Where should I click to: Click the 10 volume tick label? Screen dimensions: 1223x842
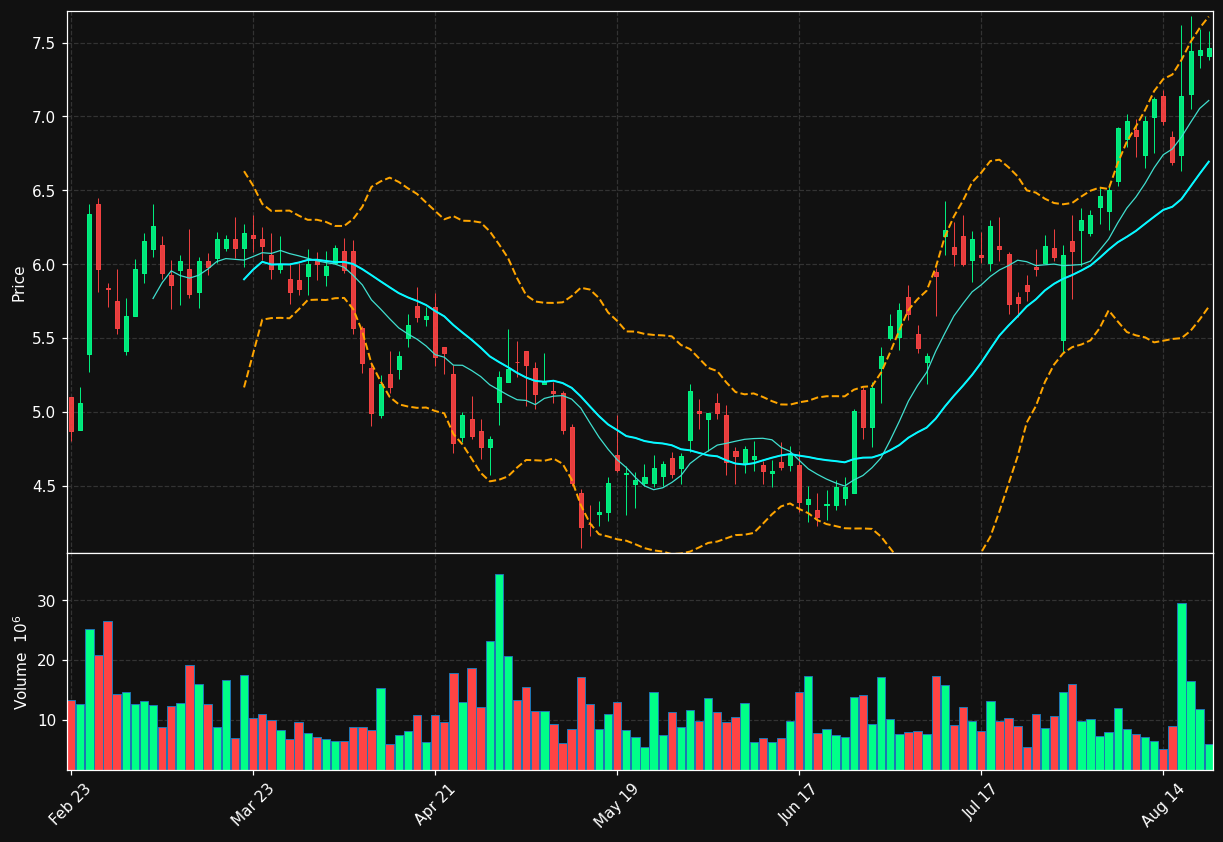pos(47,720)
